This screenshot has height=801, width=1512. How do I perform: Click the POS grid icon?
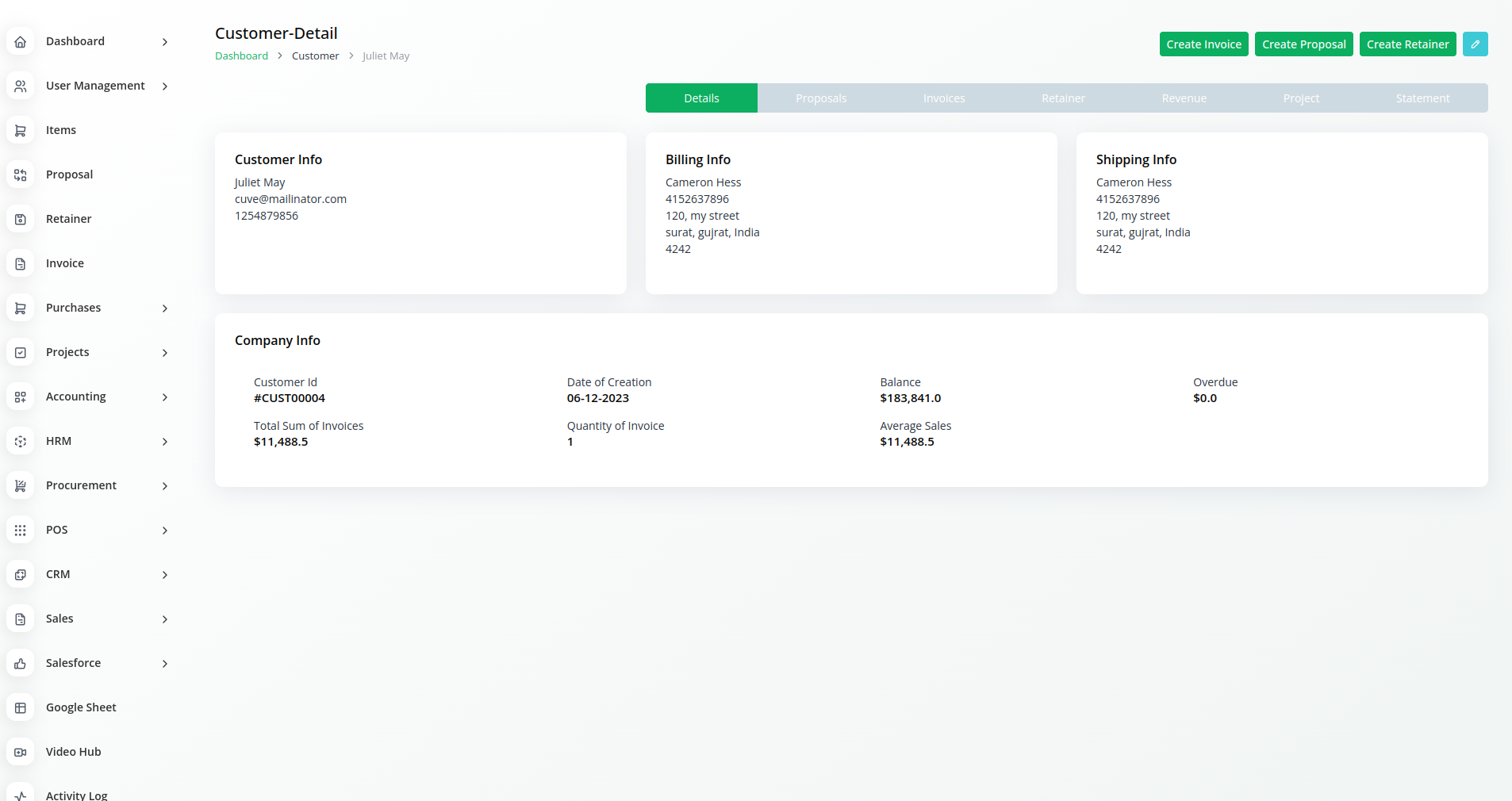(x=21, y=531)
